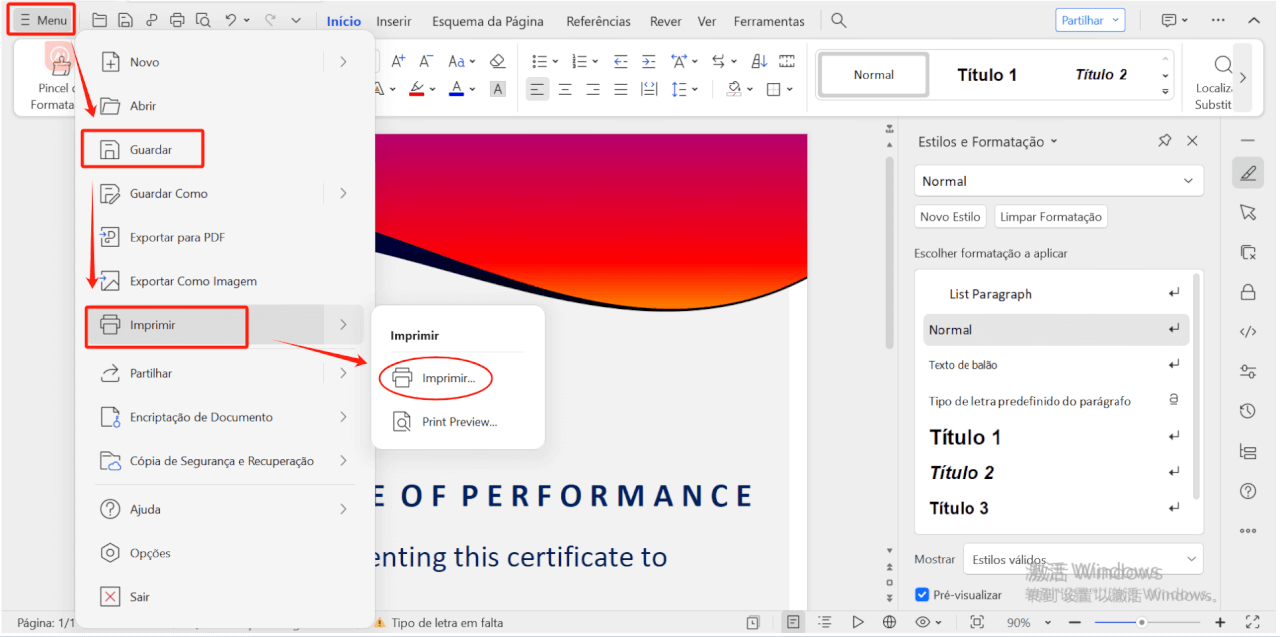Click the Print Preview icon in toolbar

(203, 20)
